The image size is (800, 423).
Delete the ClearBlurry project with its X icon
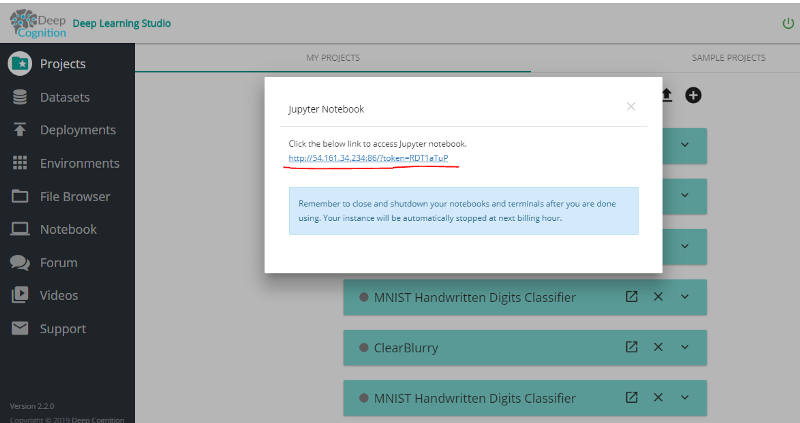(658, 347)
